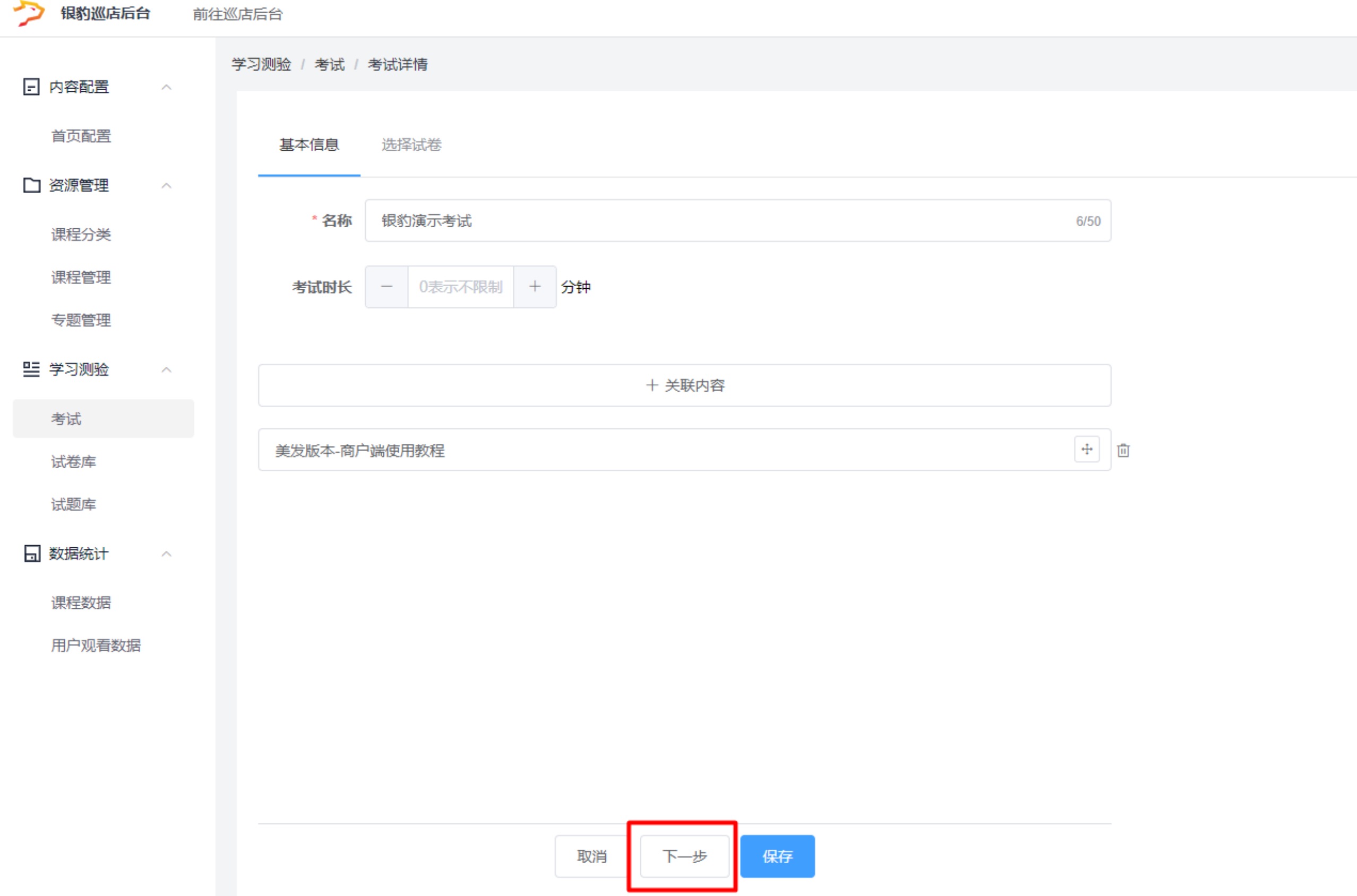Click the blue 保存 button

coord(777,856)
